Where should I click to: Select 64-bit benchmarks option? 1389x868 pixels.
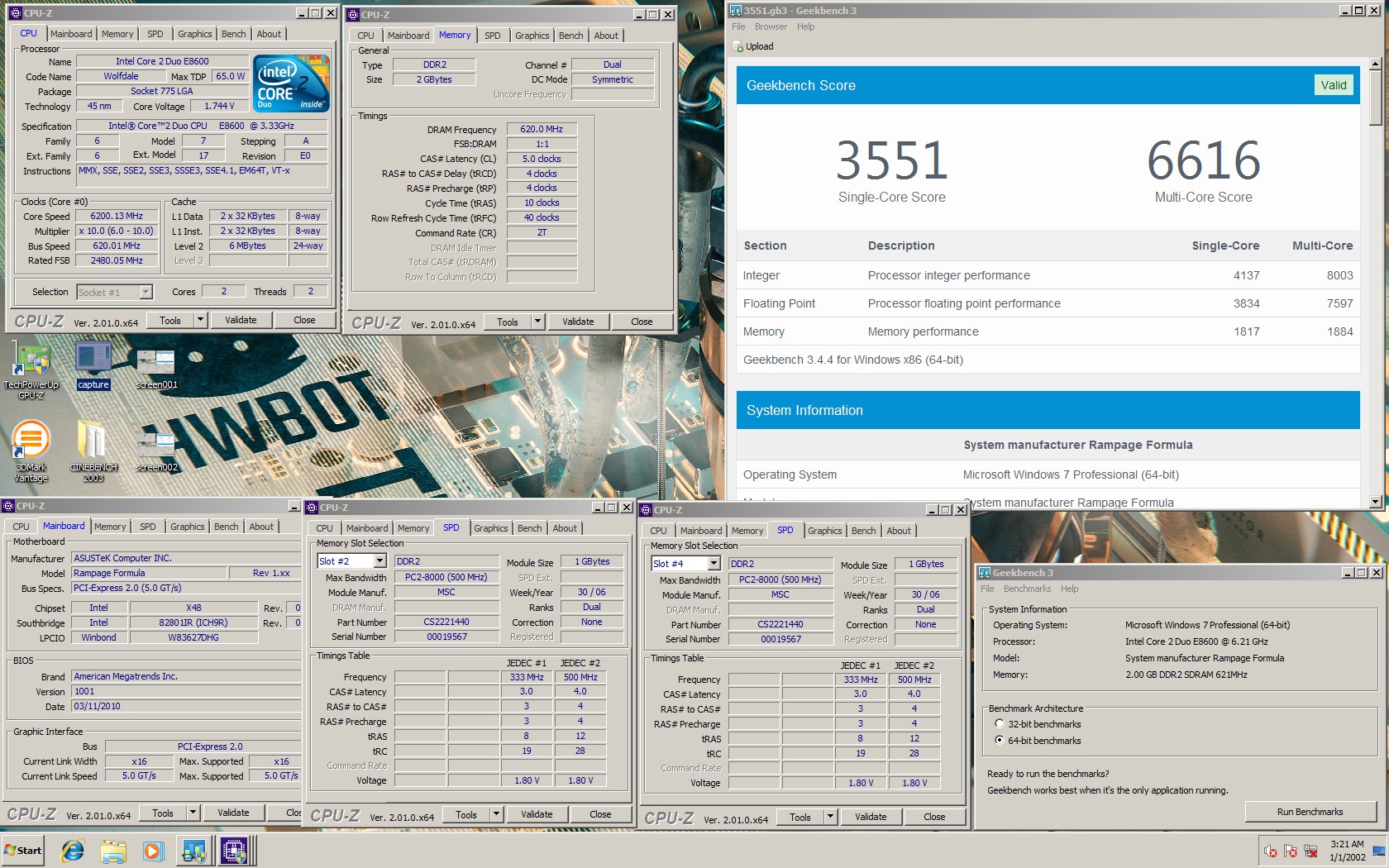click(x=999, y=740)
